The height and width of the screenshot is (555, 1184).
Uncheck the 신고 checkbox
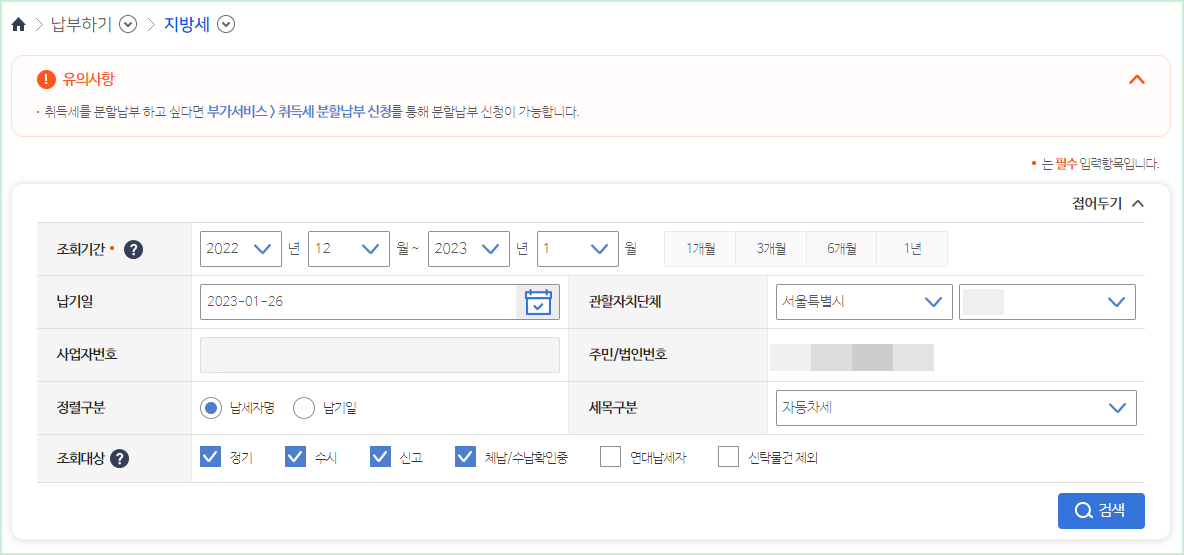tap(380, 457)
